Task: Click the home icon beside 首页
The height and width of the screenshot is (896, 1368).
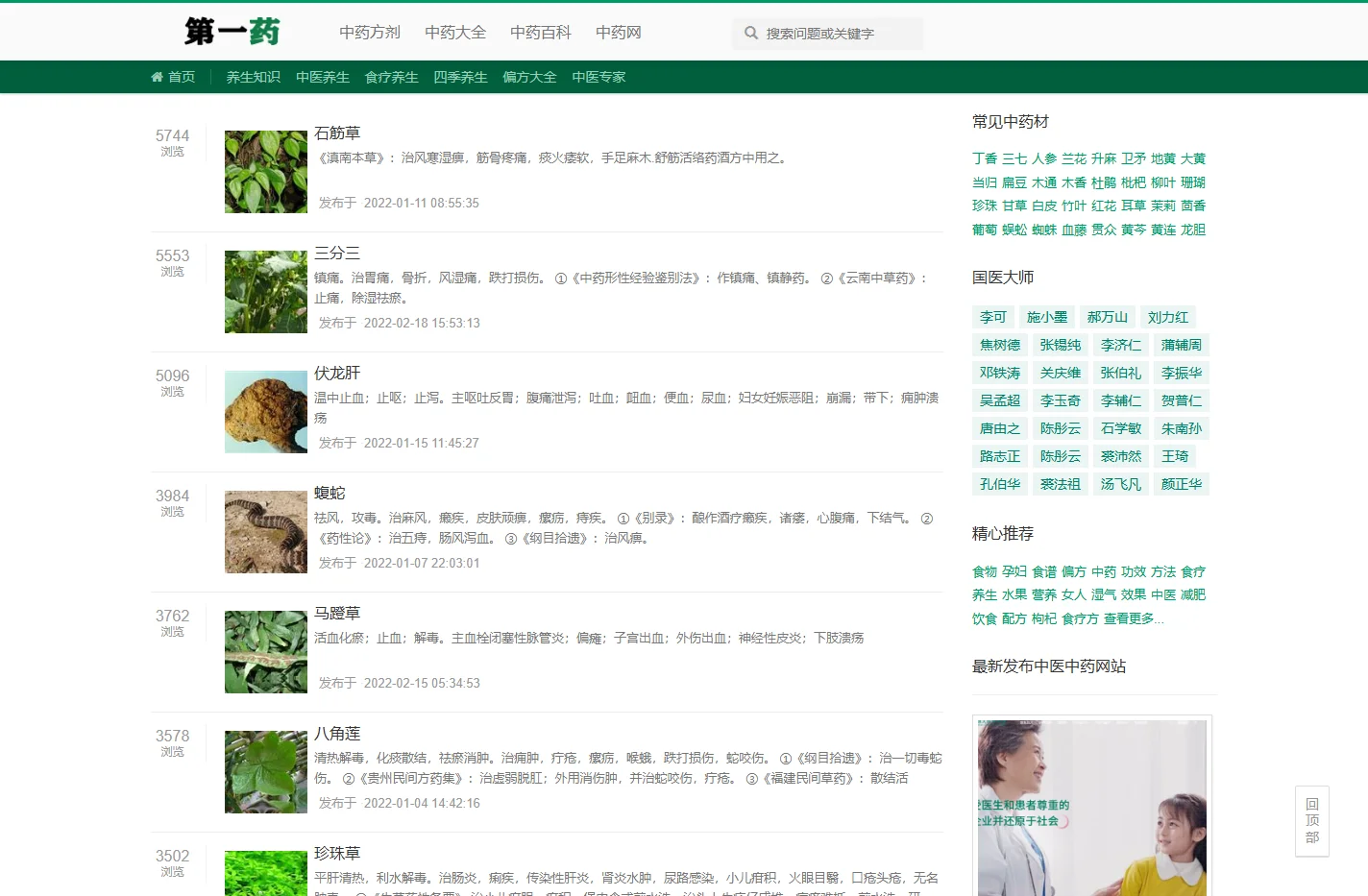Action: tap(157, 77)
